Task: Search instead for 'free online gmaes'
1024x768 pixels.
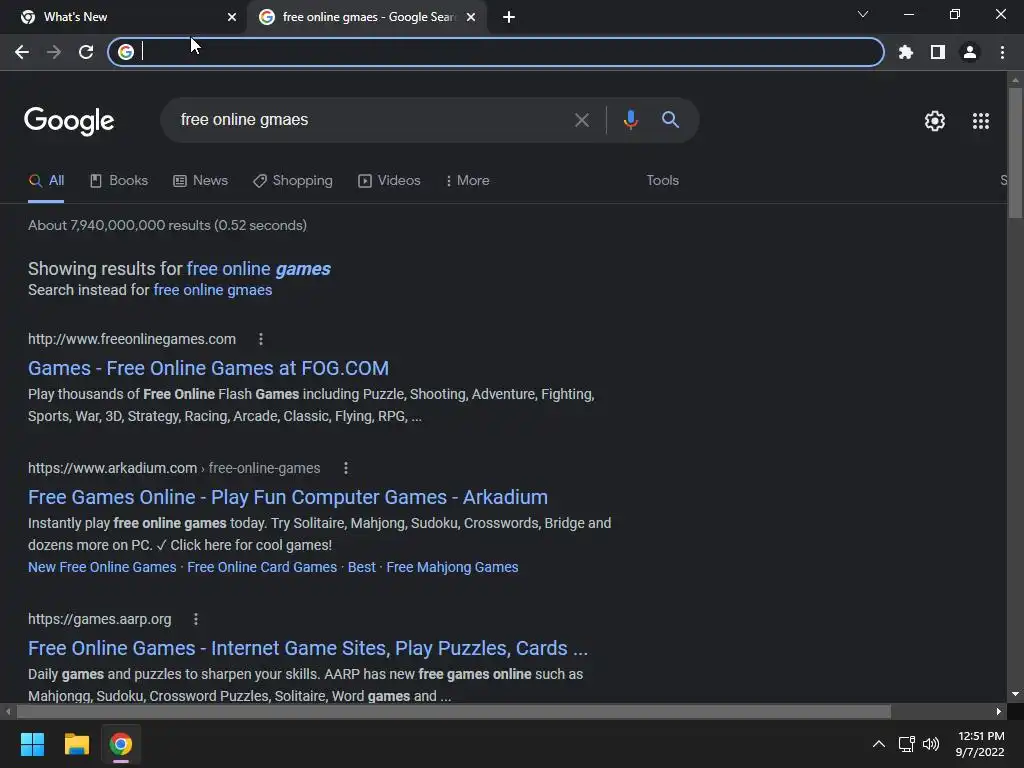Action: [x=213, y=290]
